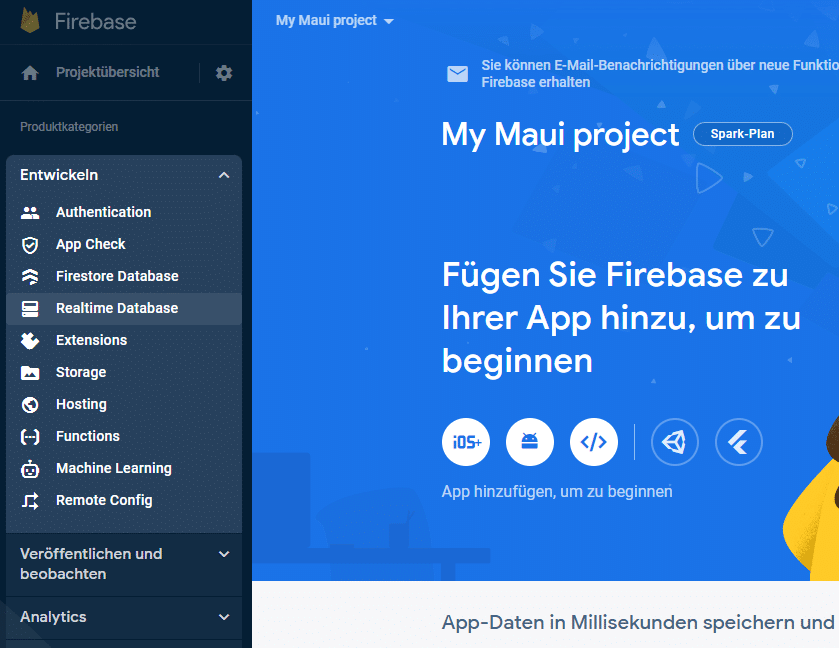The height and width of the screenshot is (648, 839).
Task: Open Functions in the sidebar
Action: pyautogui.click(x=124, y=437)
